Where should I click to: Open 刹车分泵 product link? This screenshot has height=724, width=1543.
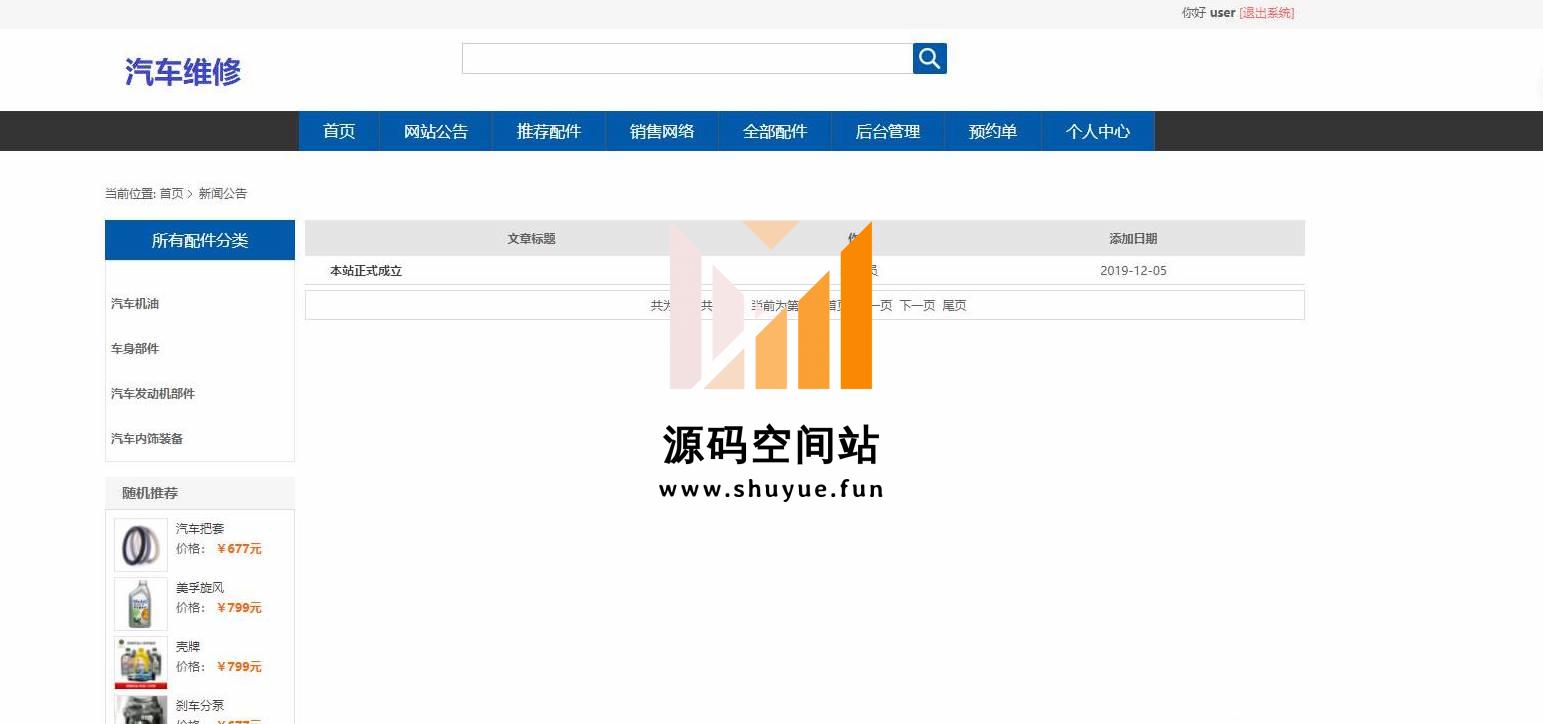coord(200,706)
